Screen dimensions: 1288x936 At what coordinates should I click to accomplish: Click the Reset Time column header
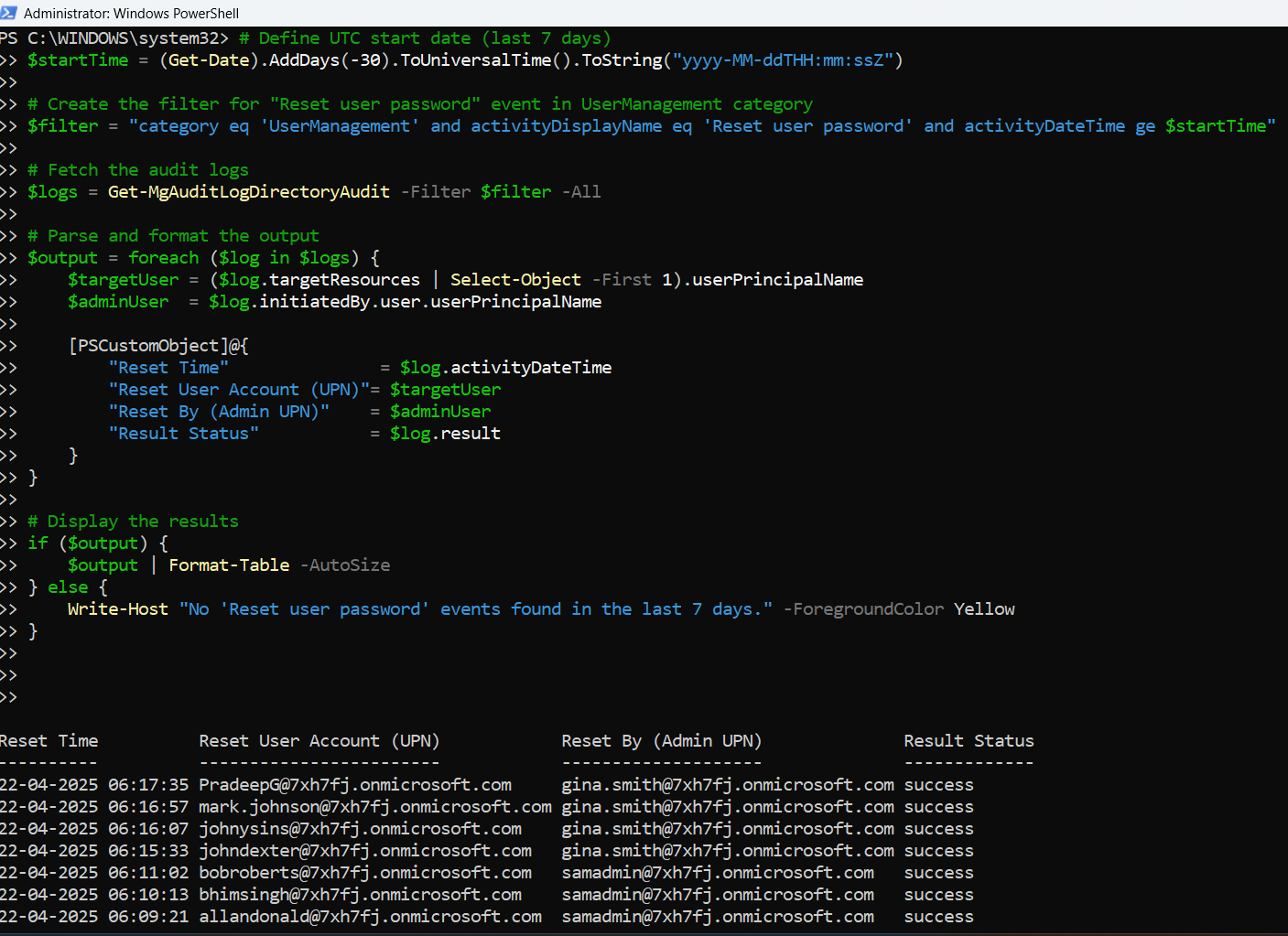[x=49, y=741]
